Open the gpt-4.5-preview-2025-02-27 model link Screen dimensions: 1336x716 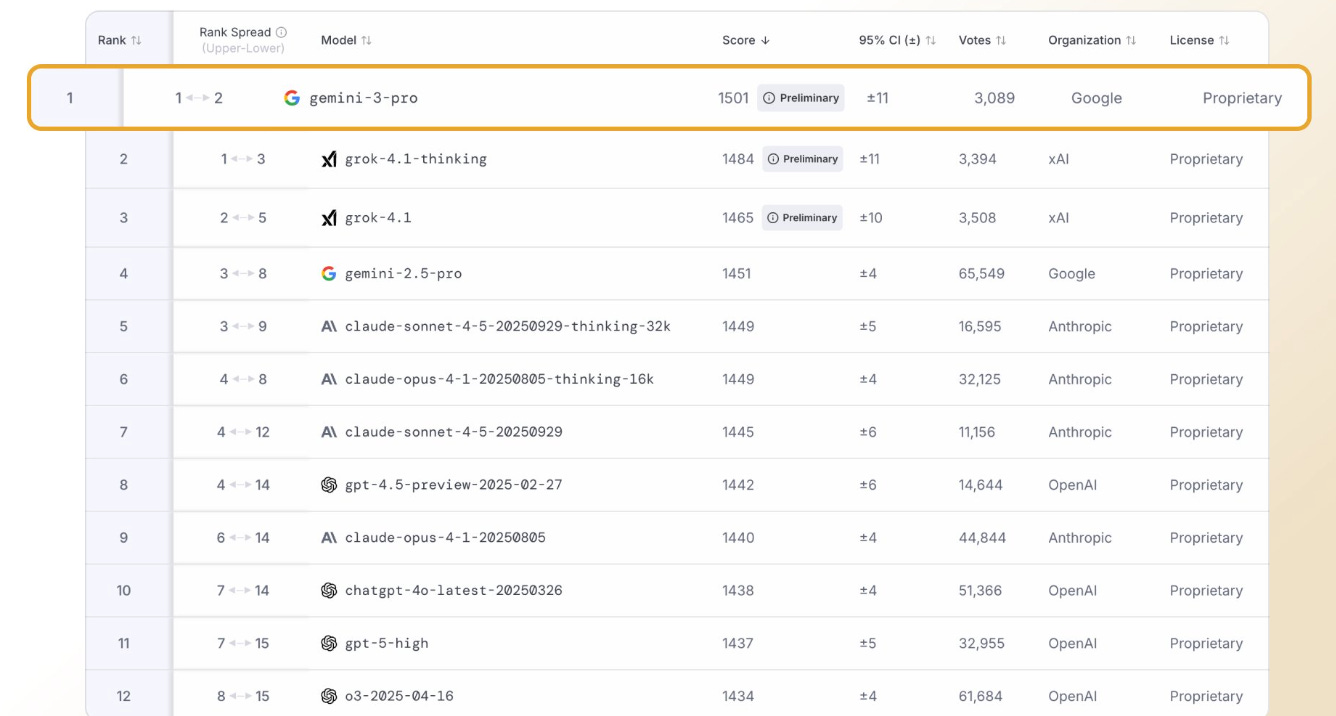(x=454, y=485)
